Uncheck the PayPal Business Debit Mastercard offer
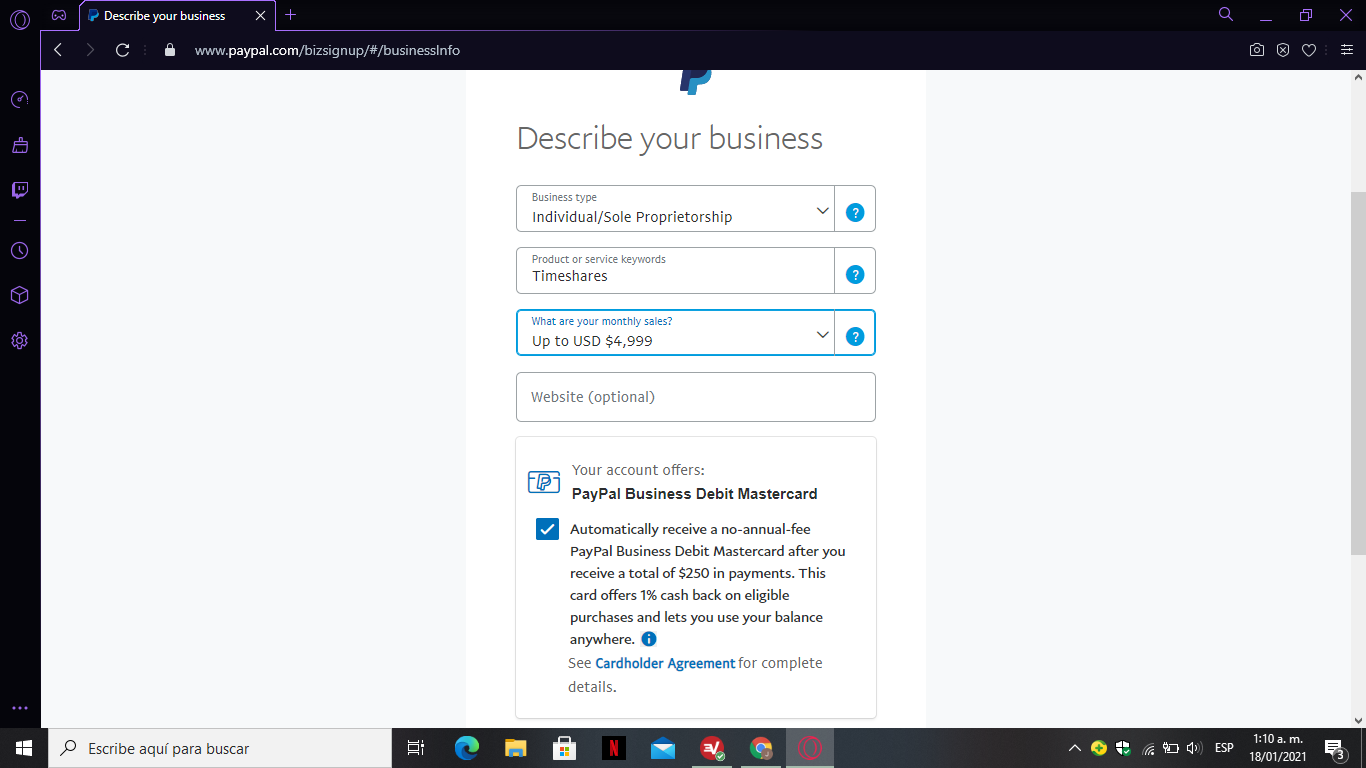This screenshot has height=768, width=1366. 547,529
